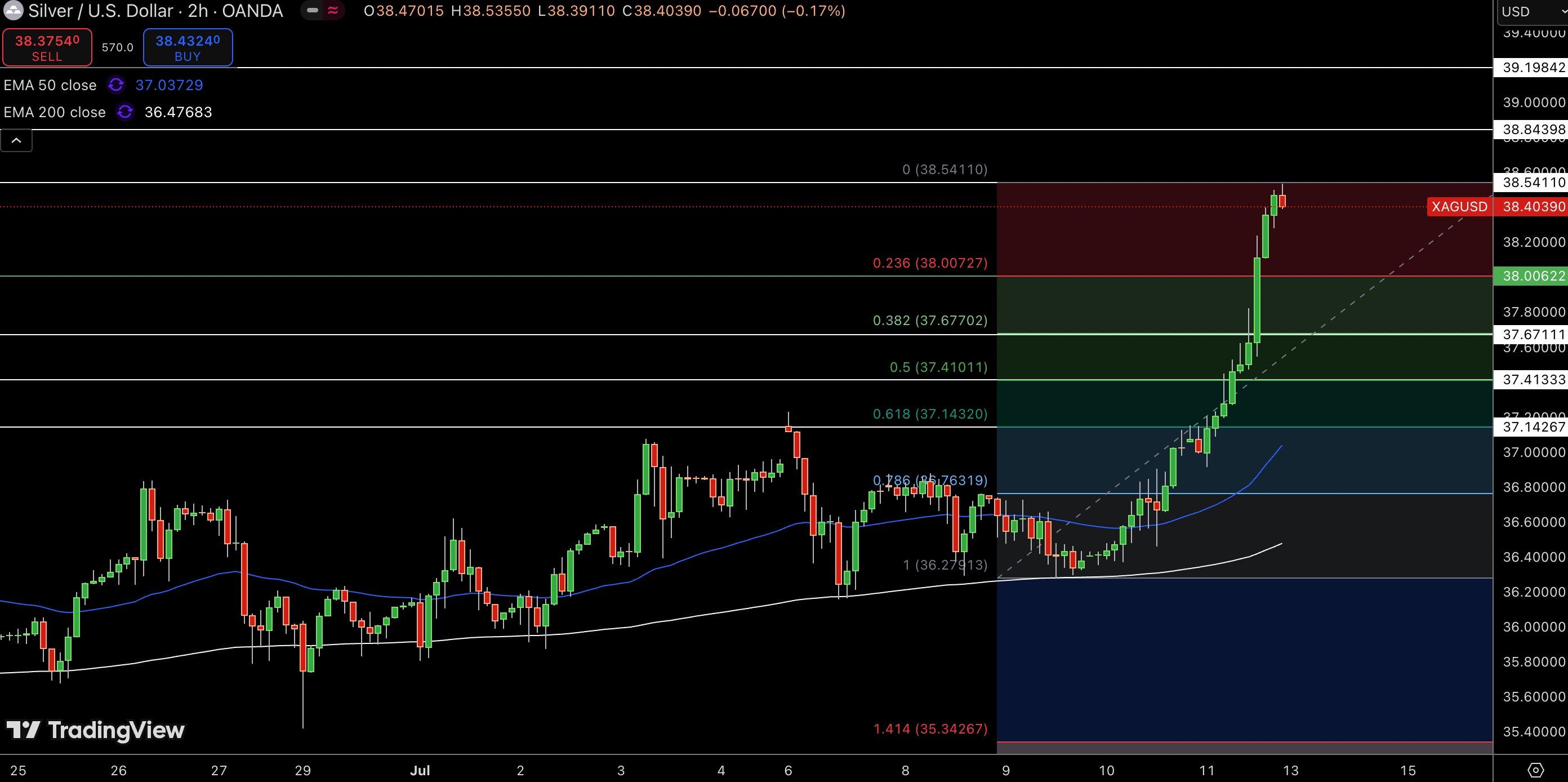This screenshot has width=1568, height=782.
Task: Select the Fib label 1 (36.27913)
Action: click(945, 565)
